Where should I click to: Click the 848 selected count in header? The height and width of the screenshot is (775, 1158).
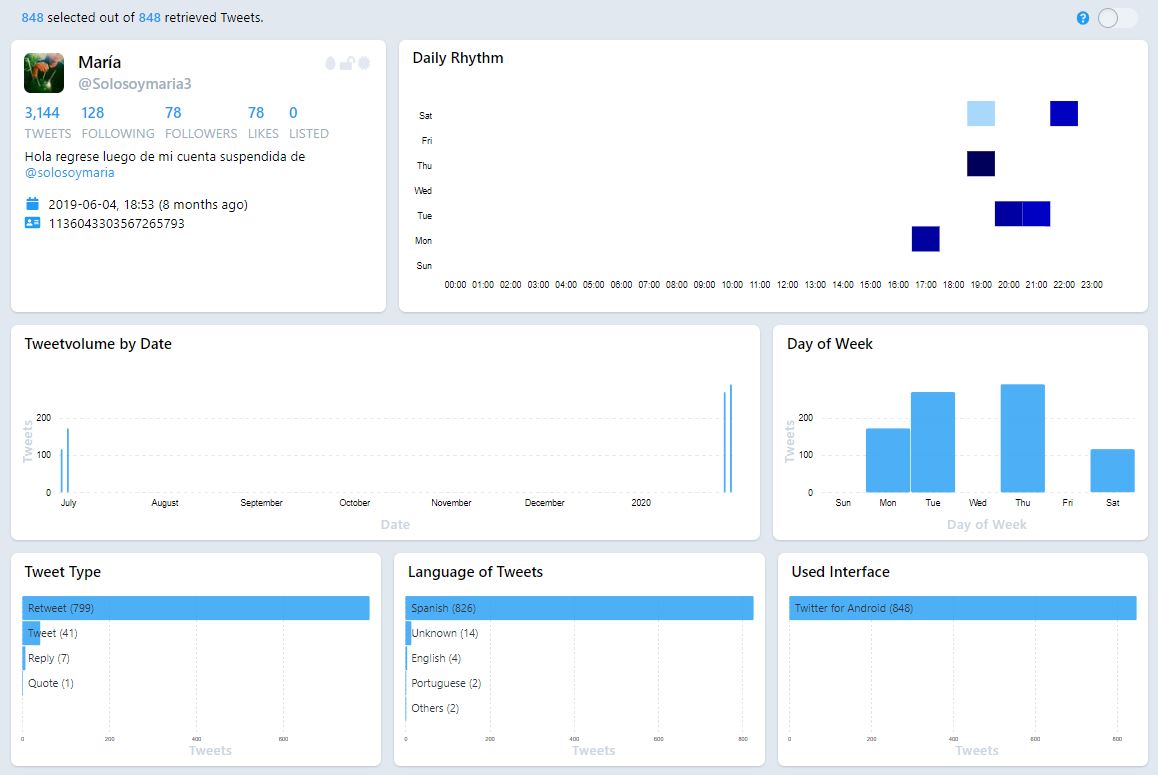coord(32,18)
